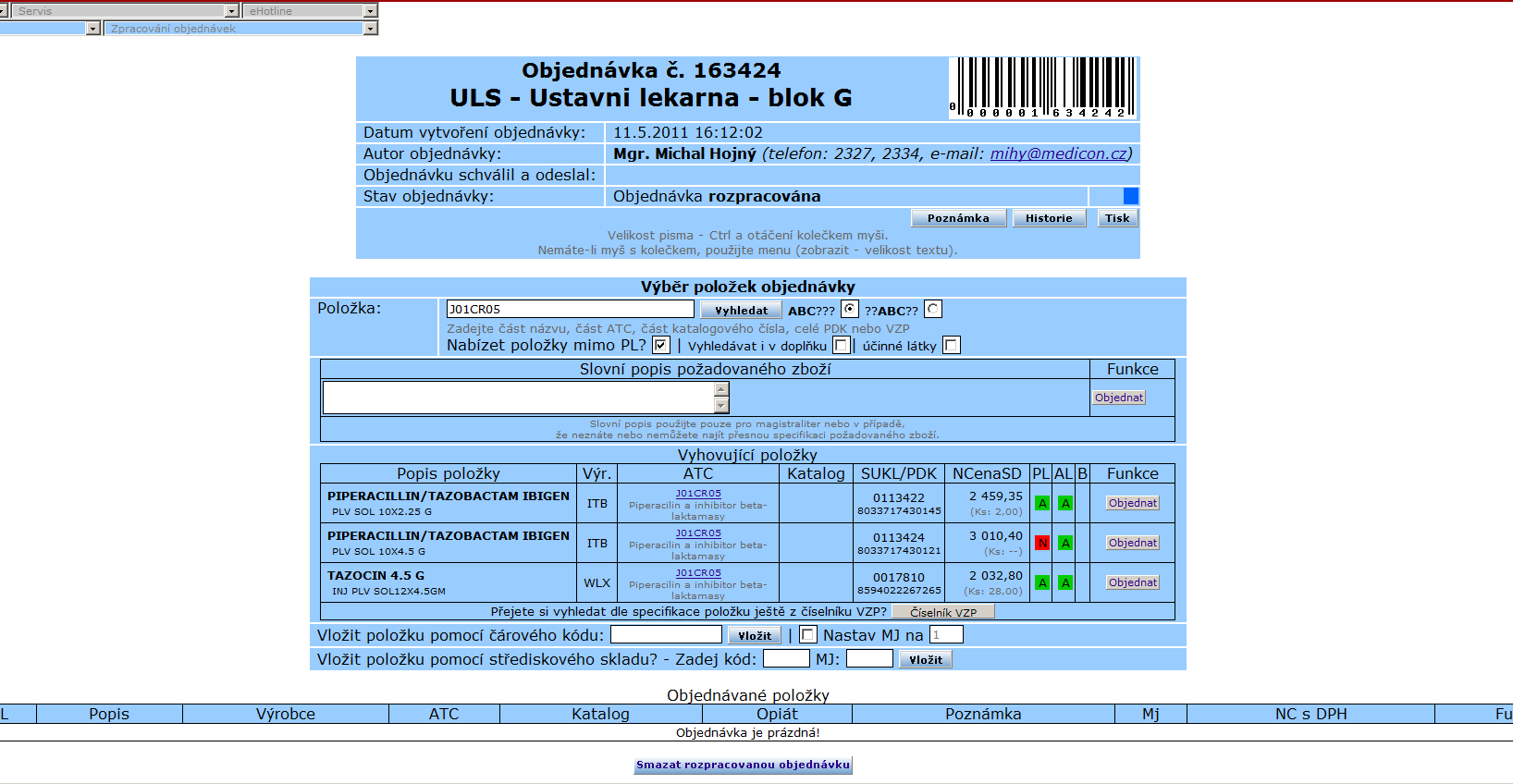This screenshot has width=1513, height=784.
Task: Open the Servis dropdown menu
Action: (x=126, y=11)
